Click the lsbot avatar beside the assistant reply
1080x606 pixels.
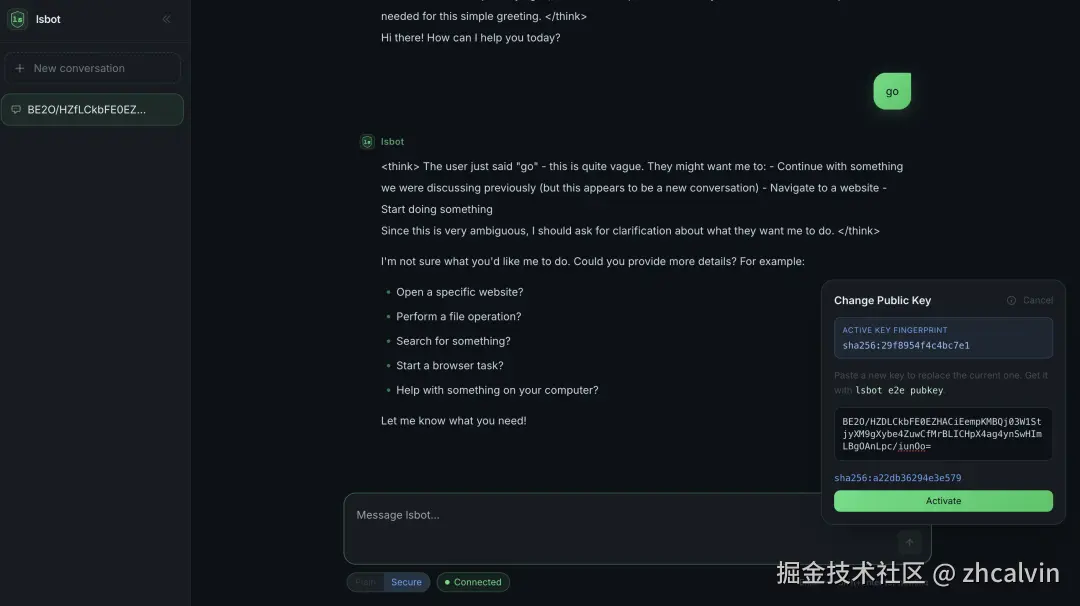click(x=367, y=141)
